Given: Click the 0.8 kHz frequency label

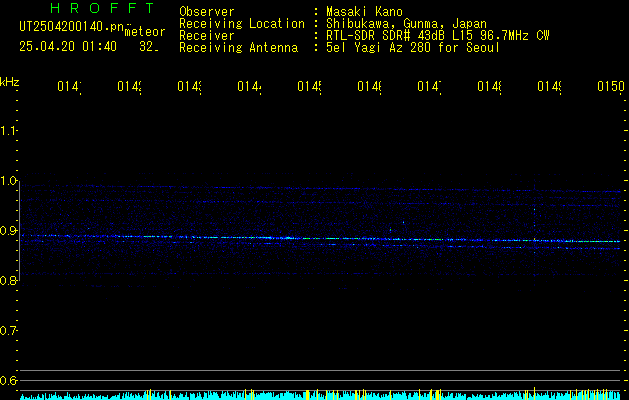Looking at the screenshot, I should point(8,280).
